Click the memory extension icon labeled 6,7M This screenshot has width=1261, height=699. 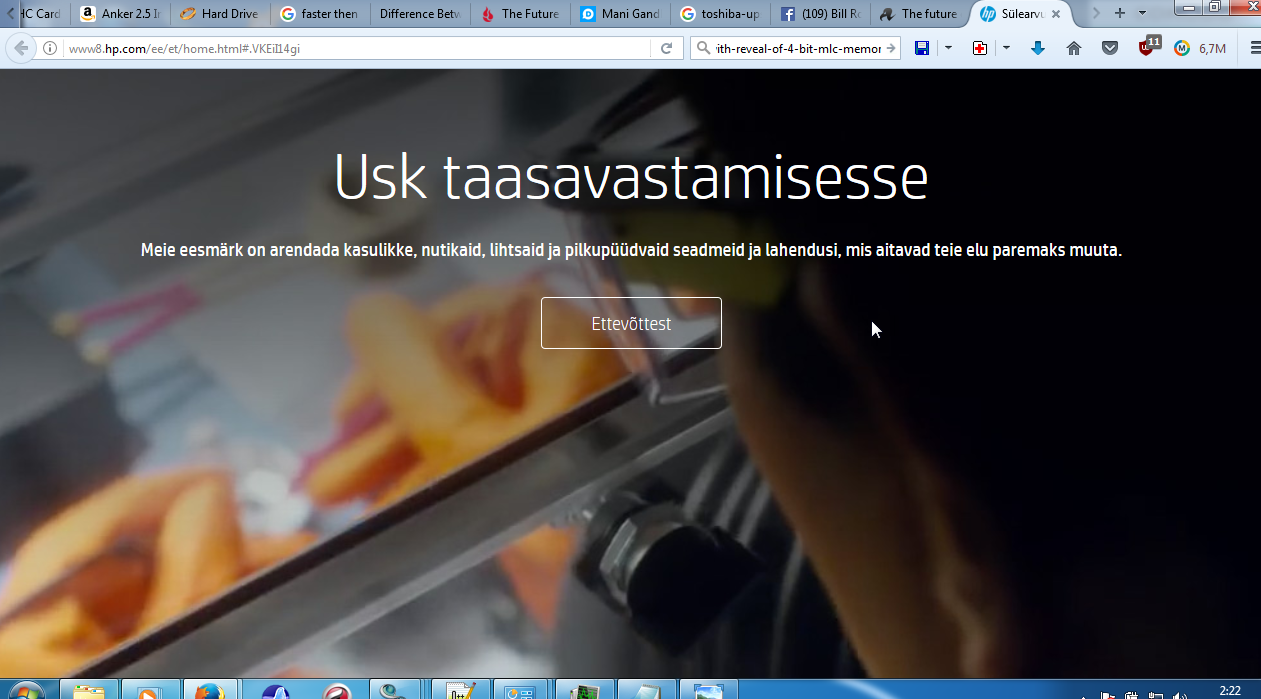click(x=1200, y=48)
